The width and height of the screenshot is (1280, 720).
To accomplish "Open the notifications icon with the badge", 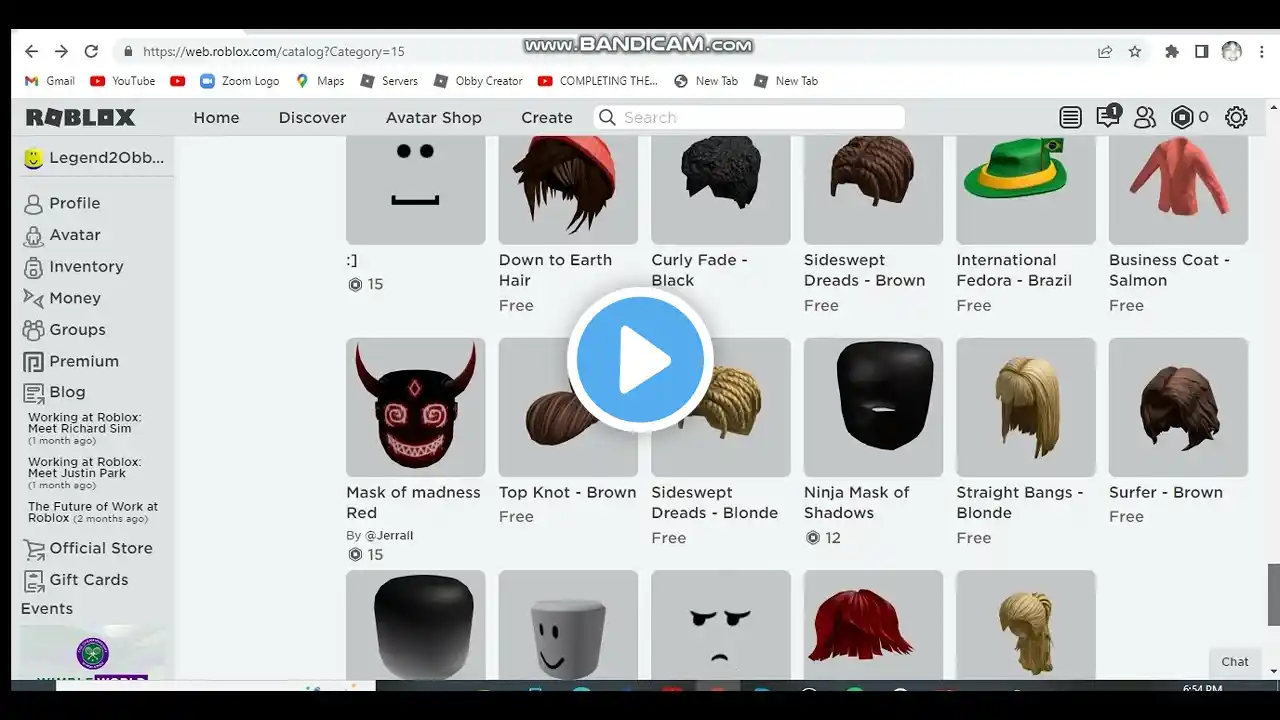I will [x=1108, y=116].
